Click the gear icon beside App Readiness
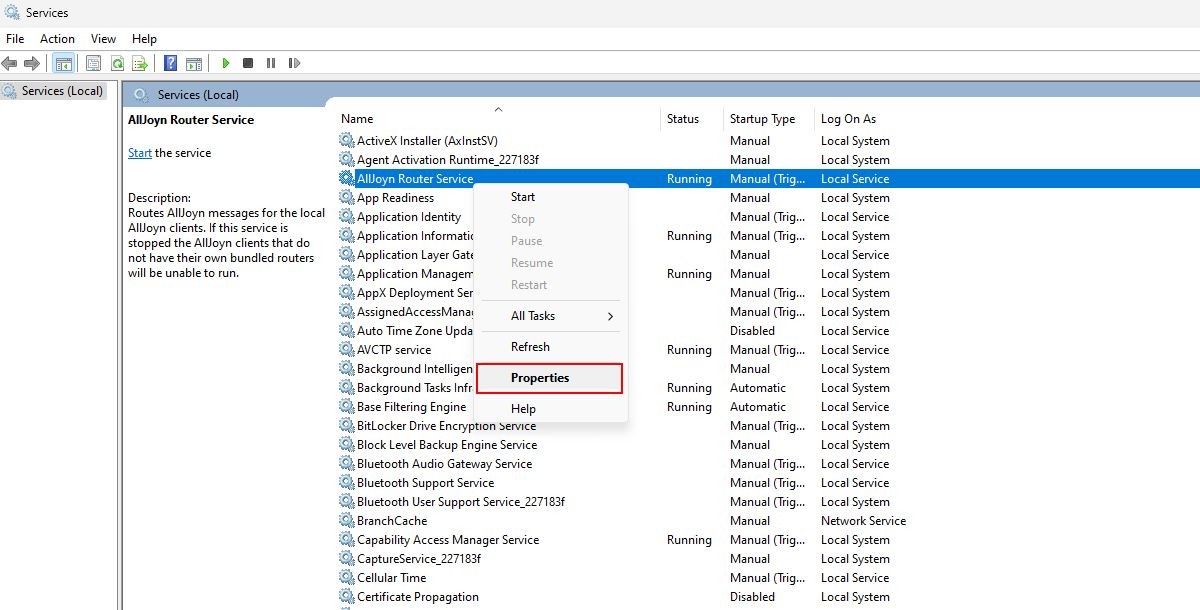The image size is (1200, 610). (x=347, y=198)
